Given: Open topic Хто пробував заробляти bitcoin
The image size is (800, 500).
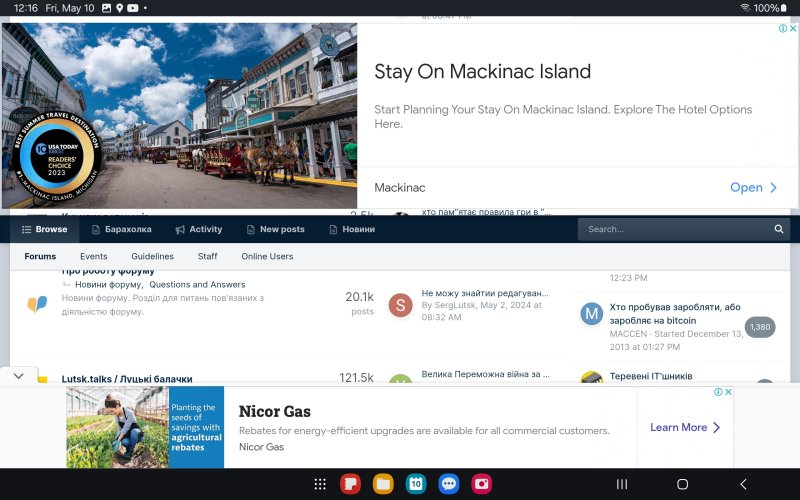Looking at the screenshot, I should point(675,314).
